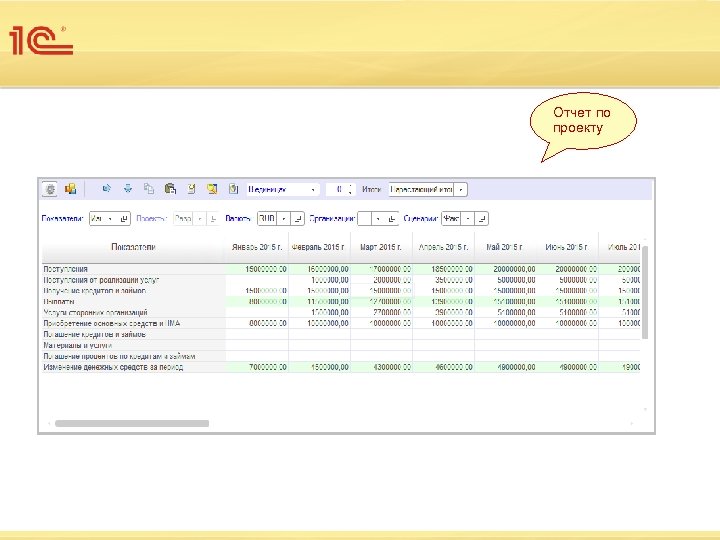The width and height of the screenshot is (720, 540).
Task: Select the Поступления row label
Action: click(x=66, y=269)
